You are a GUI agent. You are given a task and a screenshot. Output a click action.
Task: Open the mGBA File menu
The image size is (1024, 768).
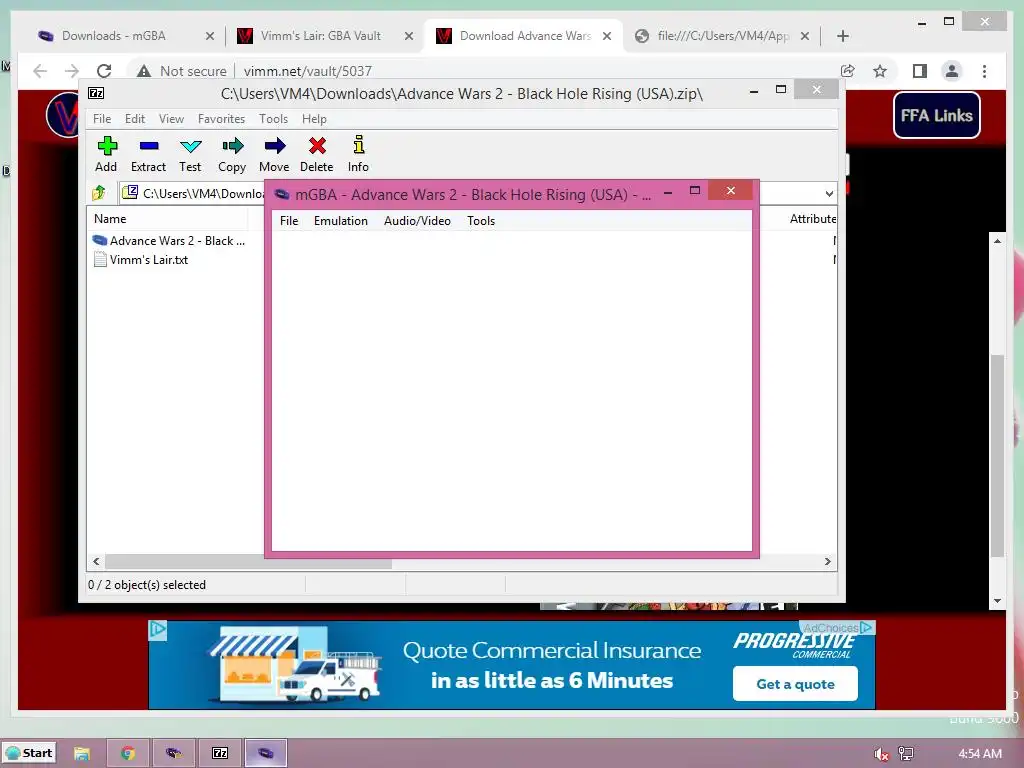[x=289, y=221]
